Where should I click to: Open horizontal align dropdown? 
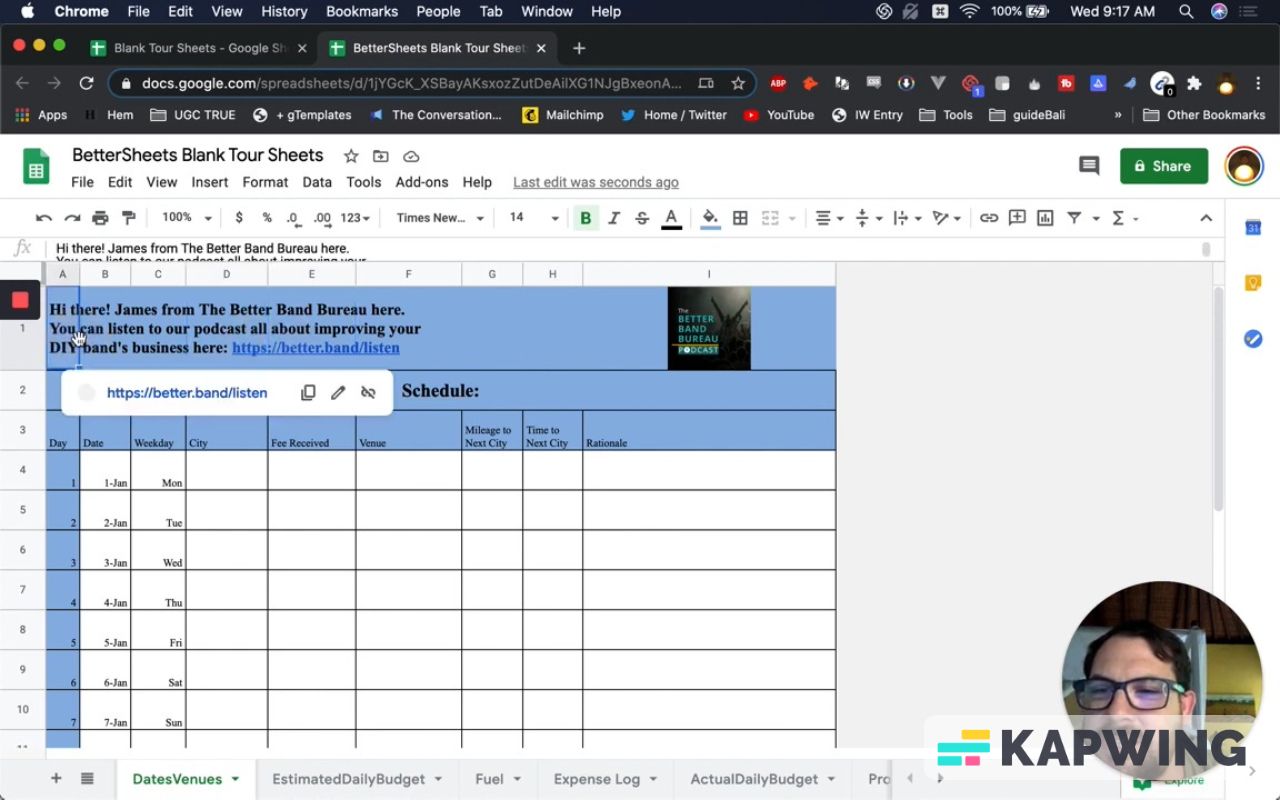tap(828, 218)
